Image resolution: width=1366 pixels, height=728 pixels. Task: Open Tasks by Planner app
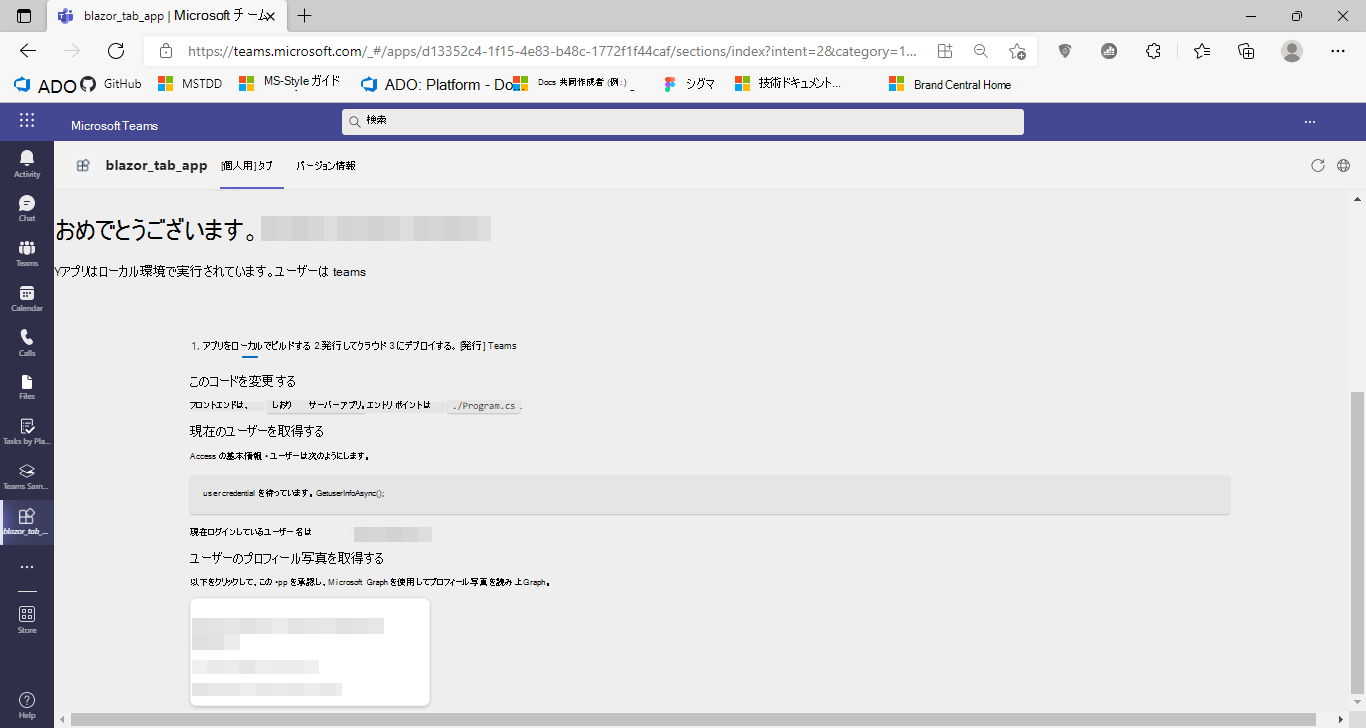tap(27, 431)
